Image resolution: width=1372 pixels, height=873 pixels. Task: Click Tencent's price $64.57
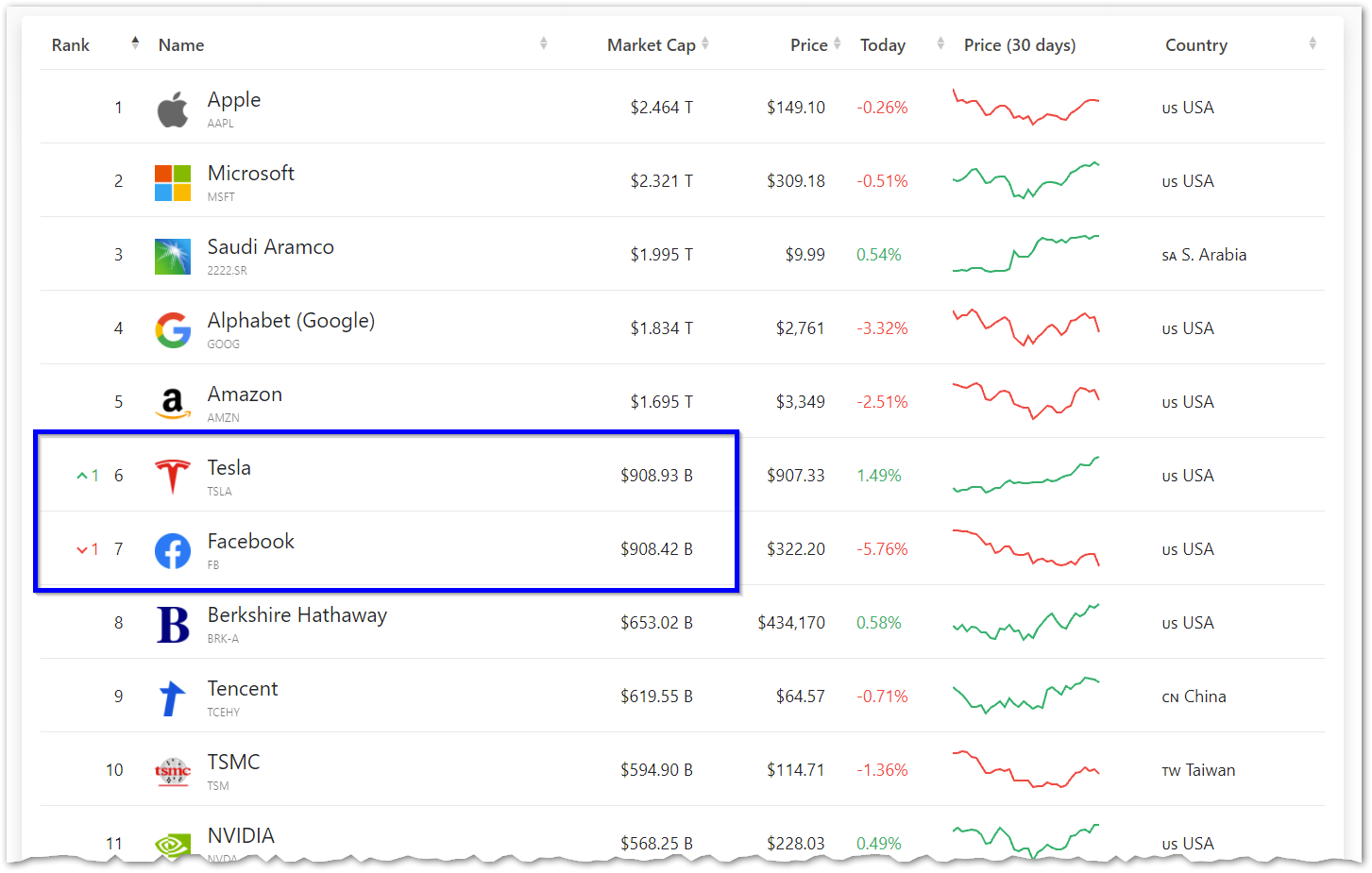coord(801,697)
